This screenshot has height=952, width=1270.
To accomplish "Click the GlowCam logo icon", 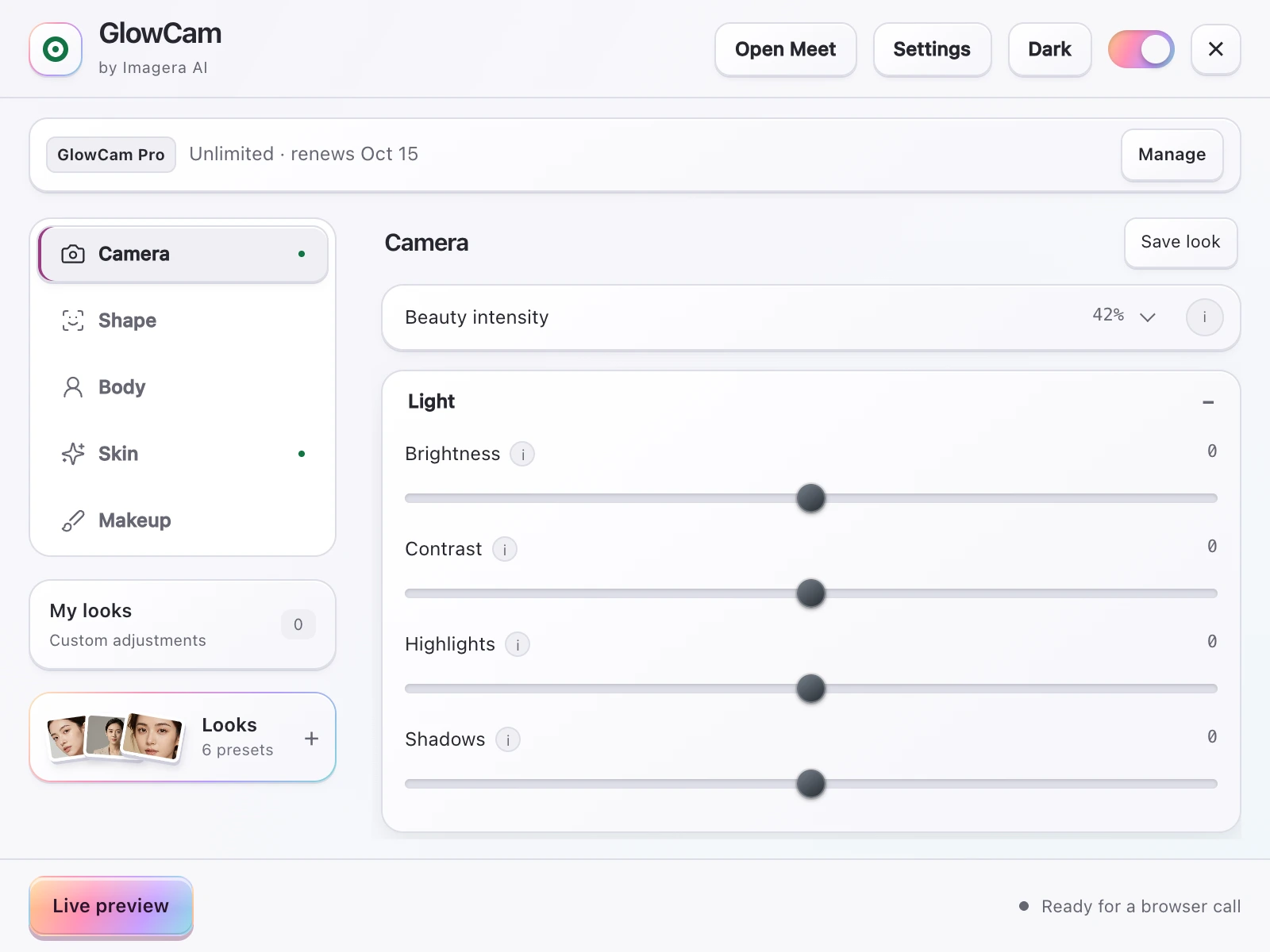I will pyautogui.click(x=56, y=49).
